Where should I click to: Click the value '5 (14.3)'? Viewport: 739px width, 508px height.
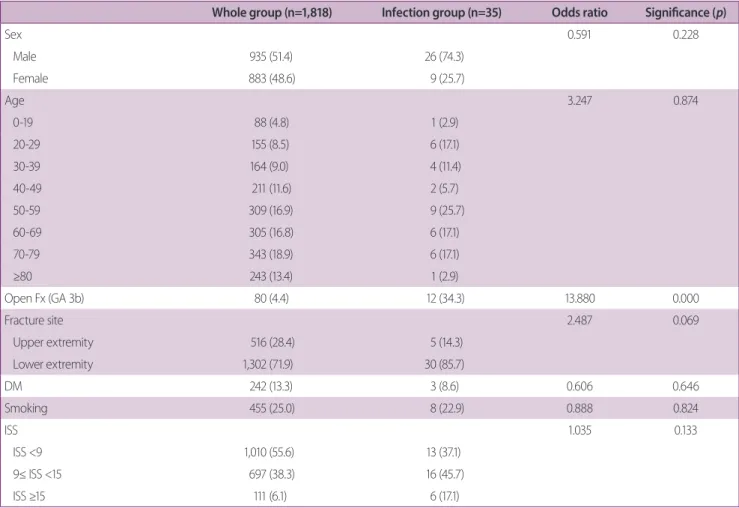click(446, 342)
